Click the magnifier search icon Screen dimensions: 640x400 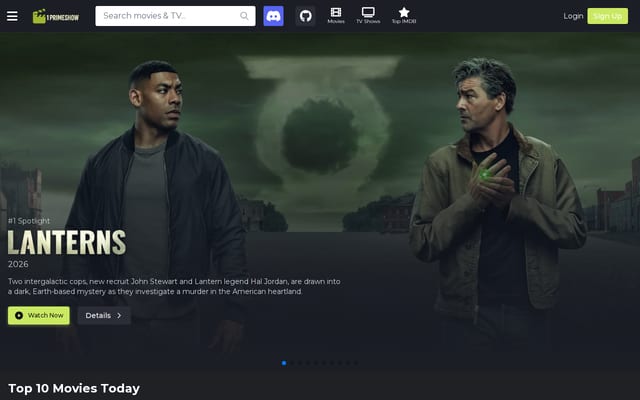click(244, 16)
